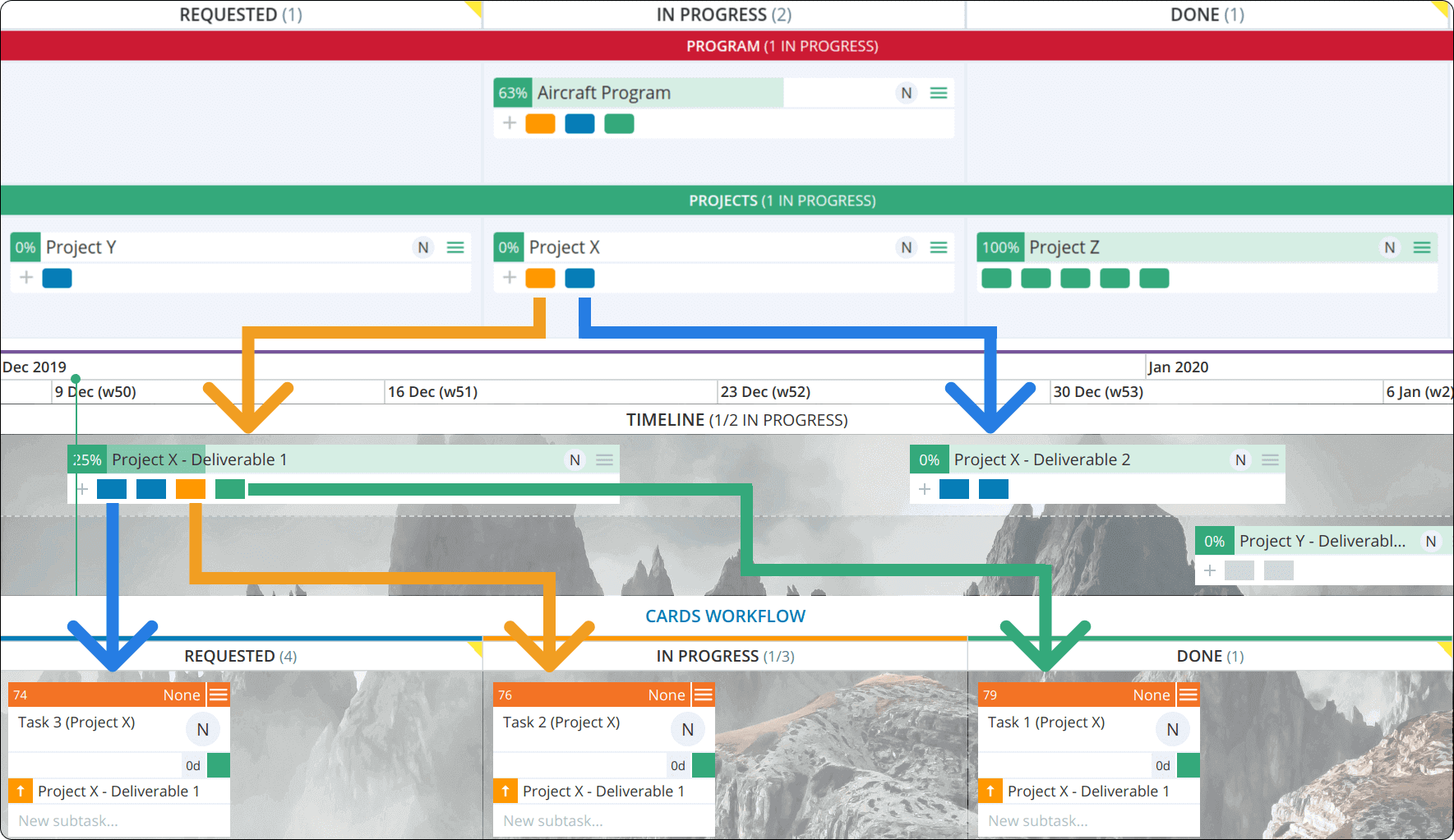Click the 63% progress bar on Aircraft Program
The height and width of the screenshot is (840, 1454).
click(513, 93)
